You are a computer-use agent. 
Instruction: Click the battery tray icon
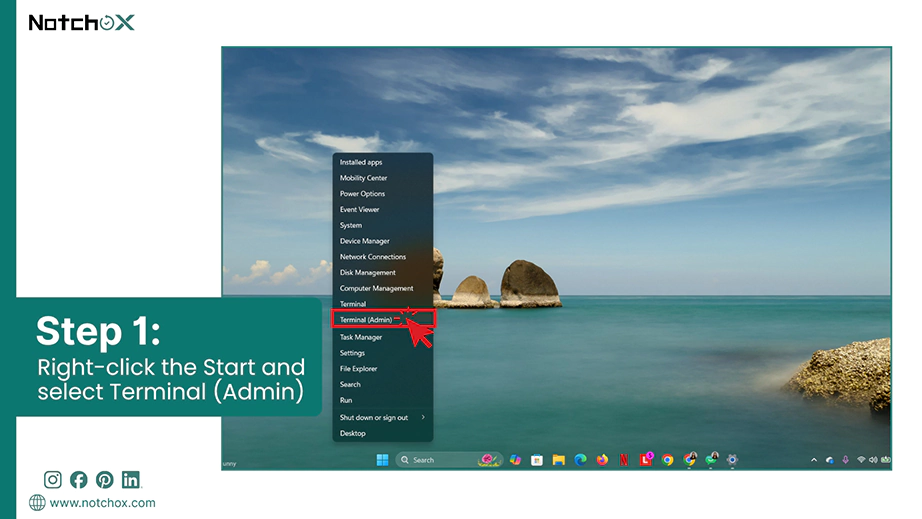click(886, 460)
